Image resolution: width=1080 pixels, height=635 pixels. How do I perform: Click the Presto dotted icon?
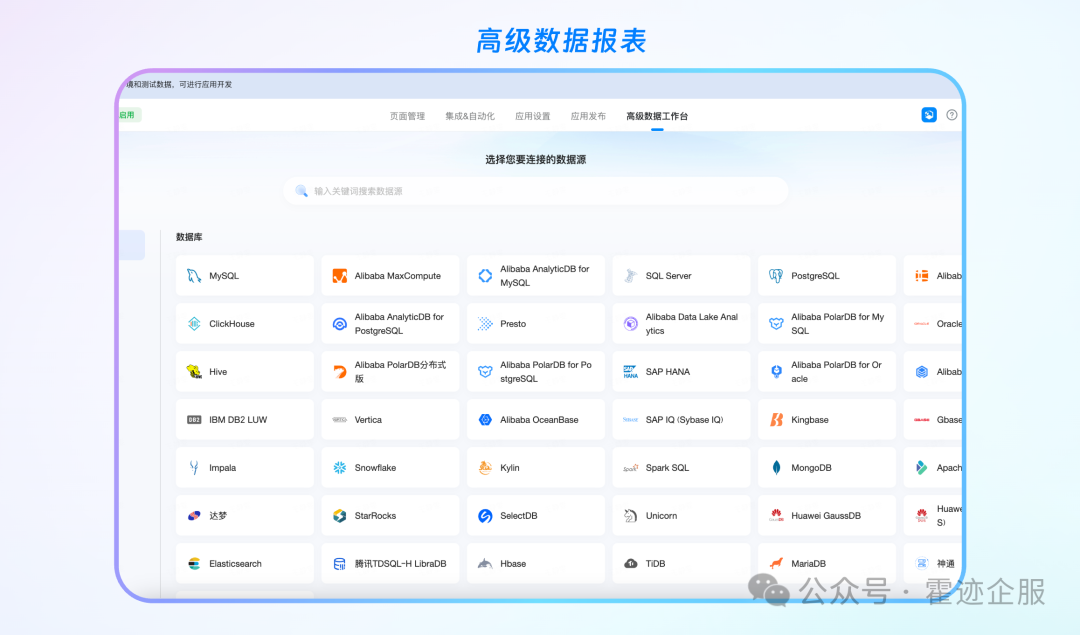[x=485, y=324]
